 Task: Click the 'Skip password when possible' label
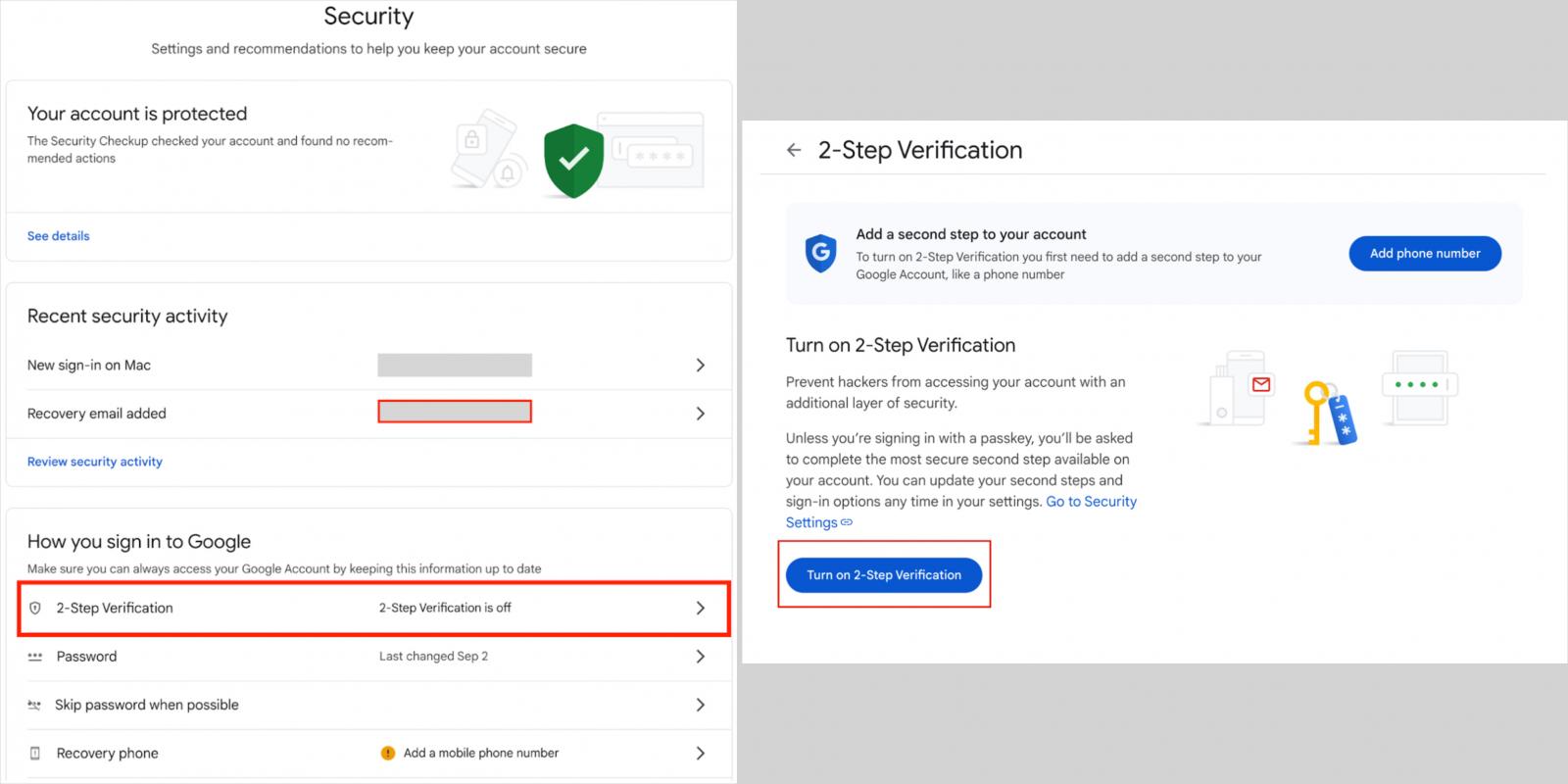[x=147, y=705]
